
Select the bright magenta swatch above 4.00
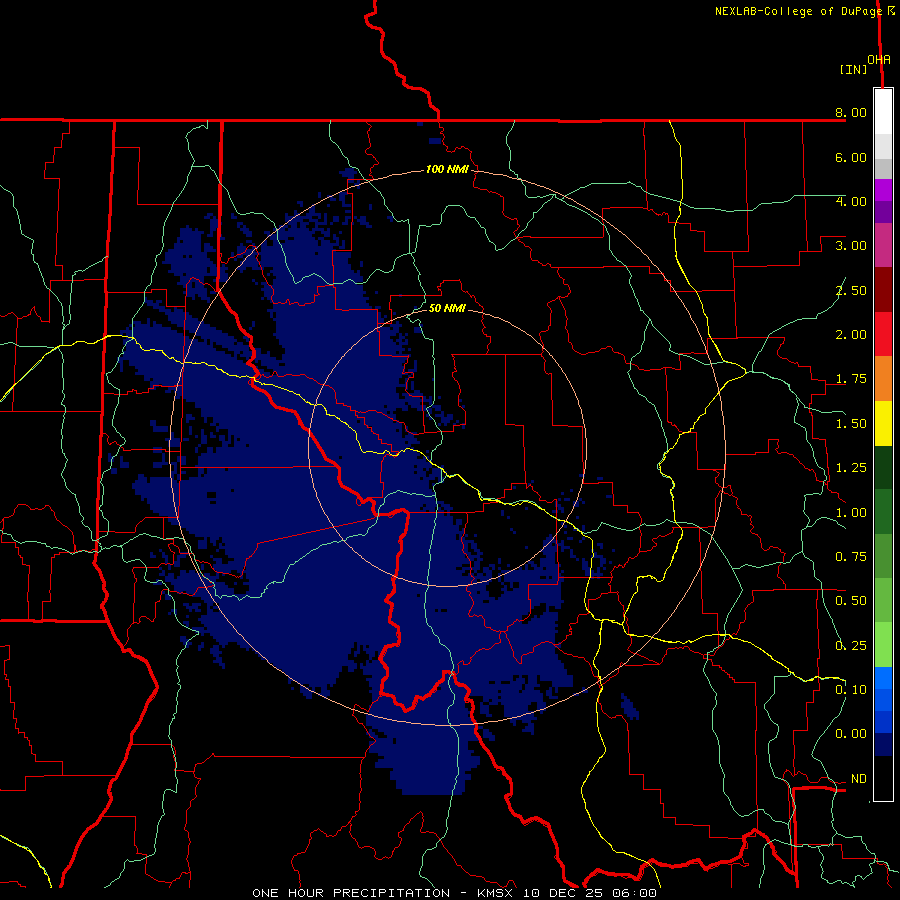pyautogui.click(x=883, y=190)
